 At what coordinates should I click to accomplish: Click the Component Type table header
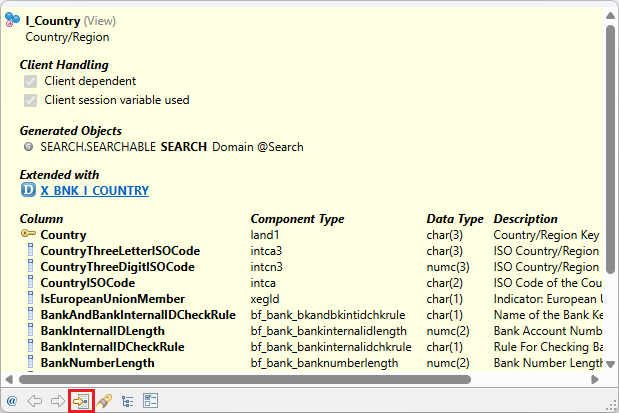point(298,219)
